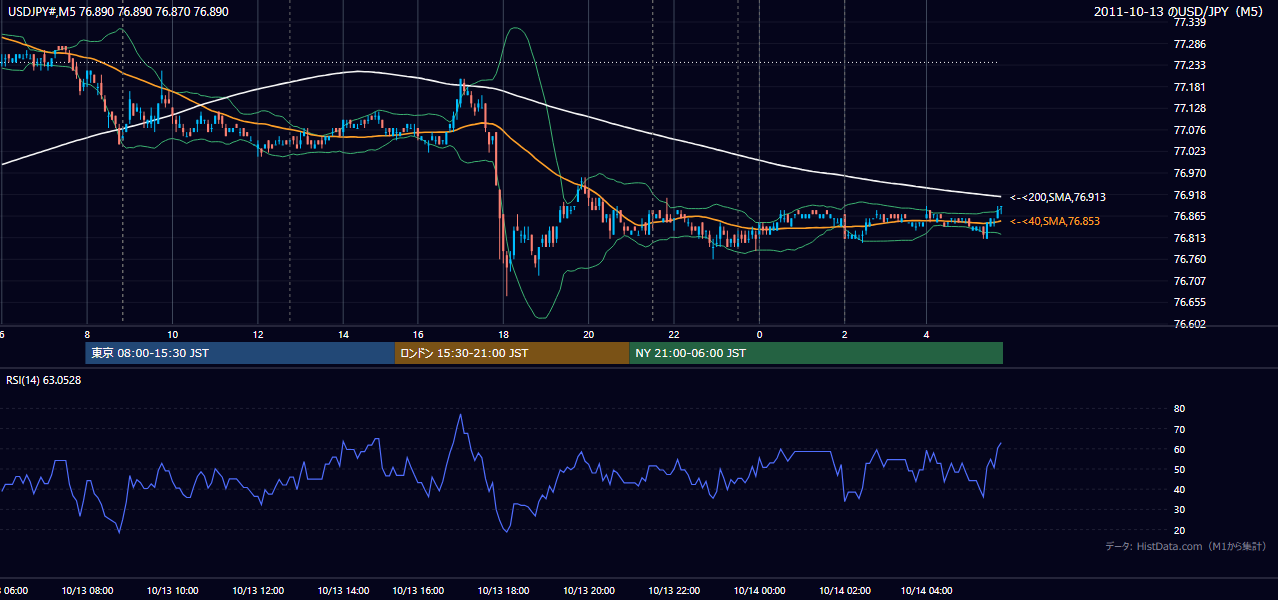Image resolution: width=1278 pixels, height=600 pixels.
Task: Click hour marker 8 under price chart
Action: 88,334
